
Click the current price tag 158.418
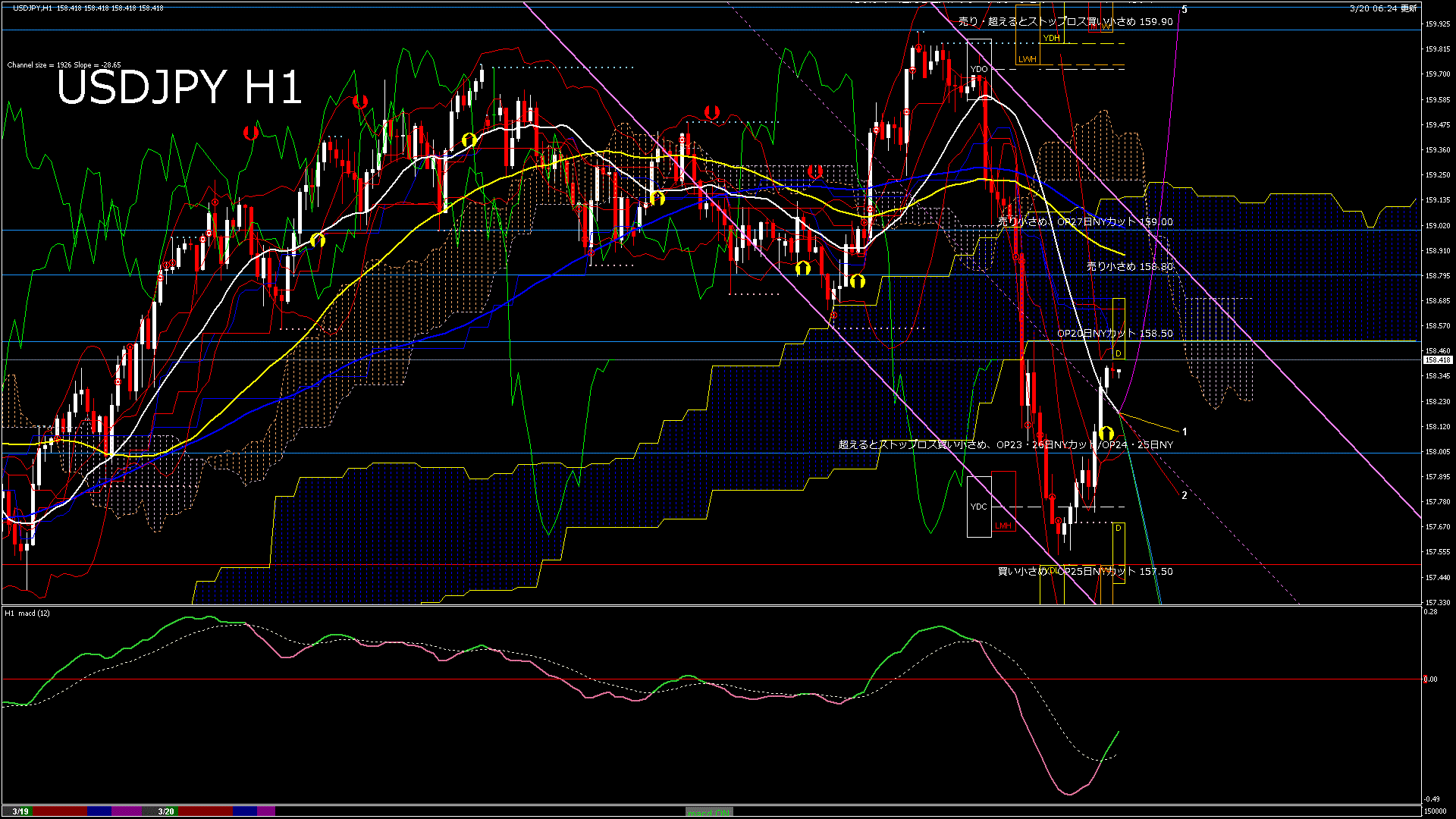click(1437, 360)
